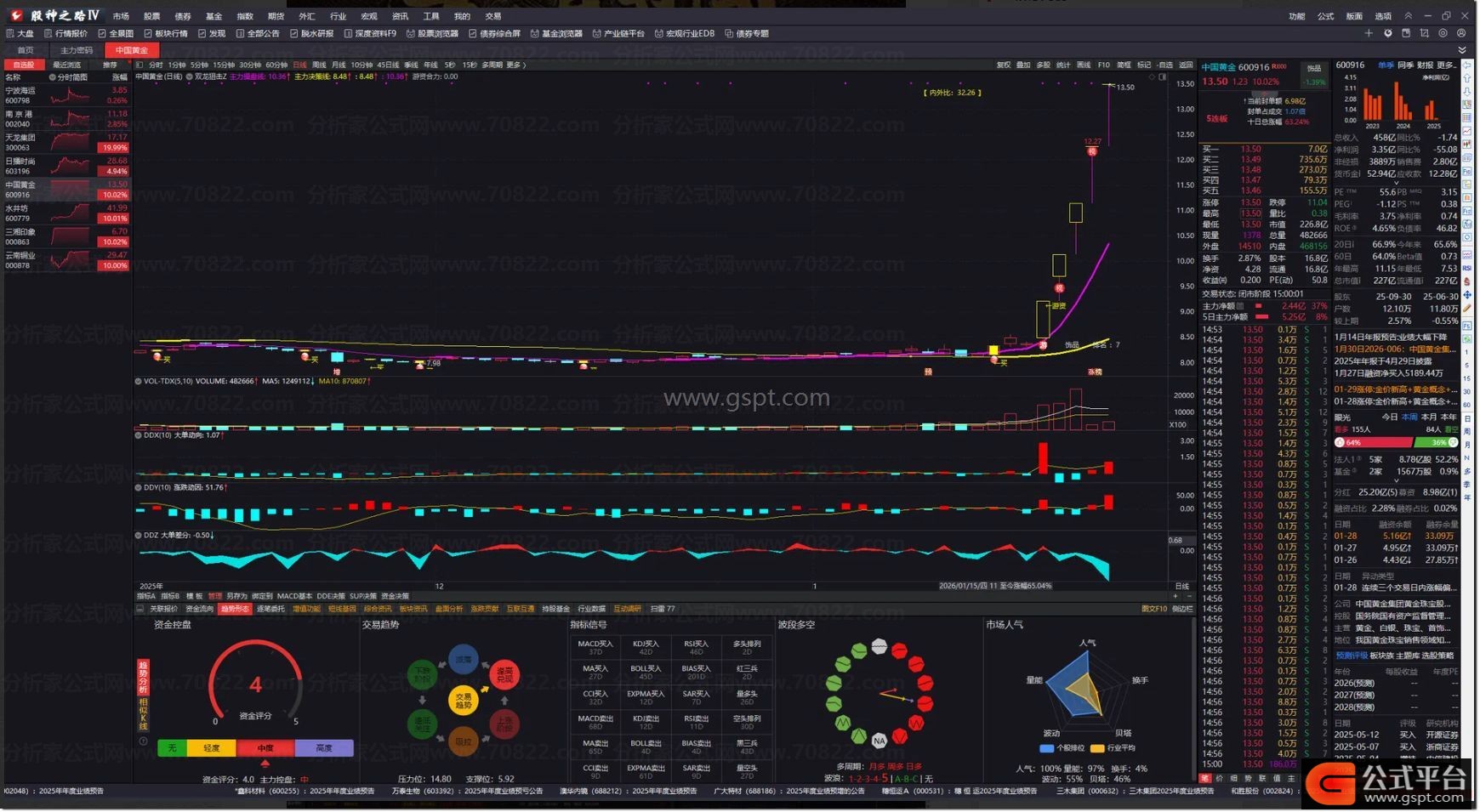Click the F10 button above the chart

click(1103, 65)
